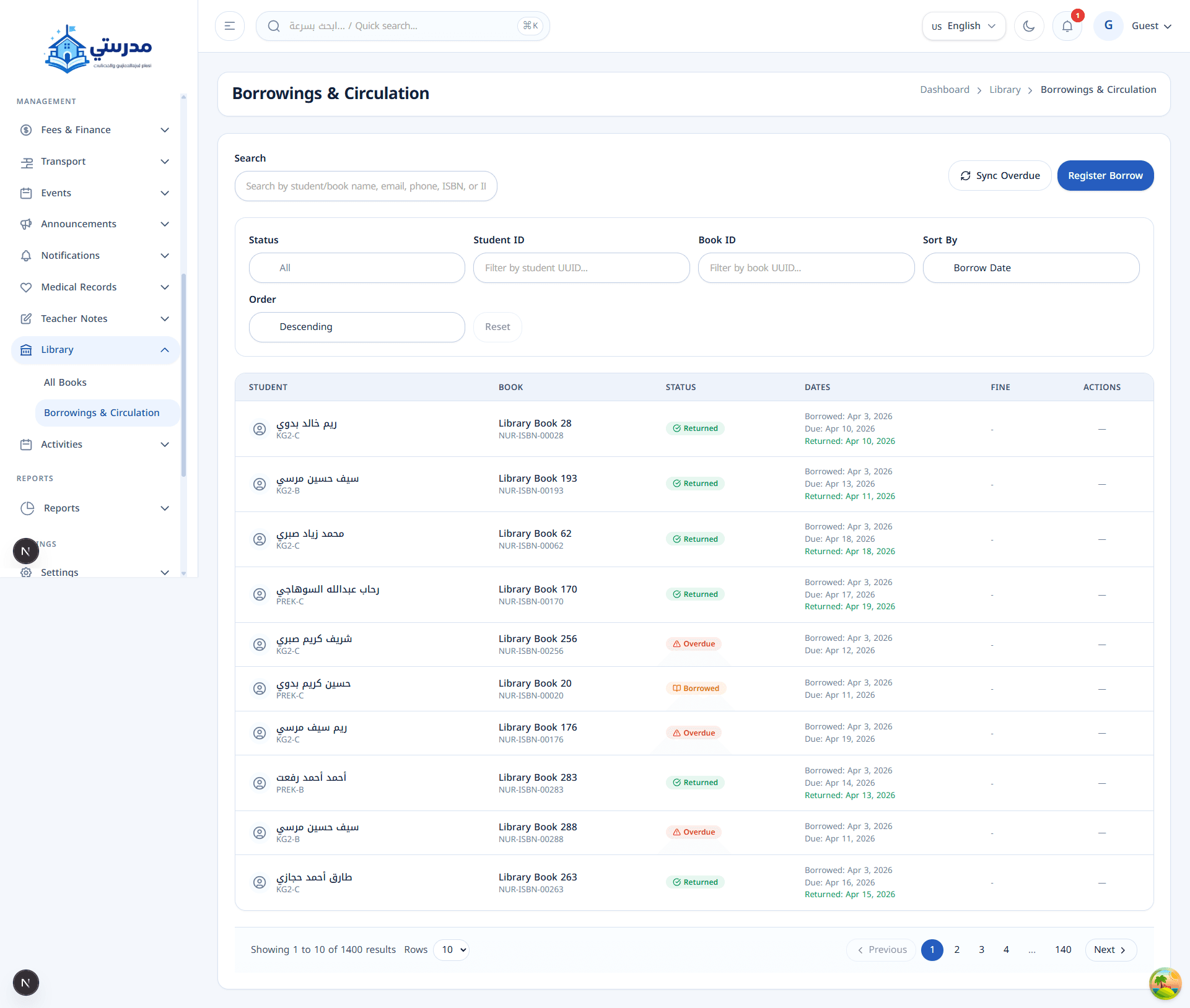Click the Book ID filter field
Image resolution: width=1190 pixels, height=1008 pixels.
pyautogui.click(x=806, y=268)
